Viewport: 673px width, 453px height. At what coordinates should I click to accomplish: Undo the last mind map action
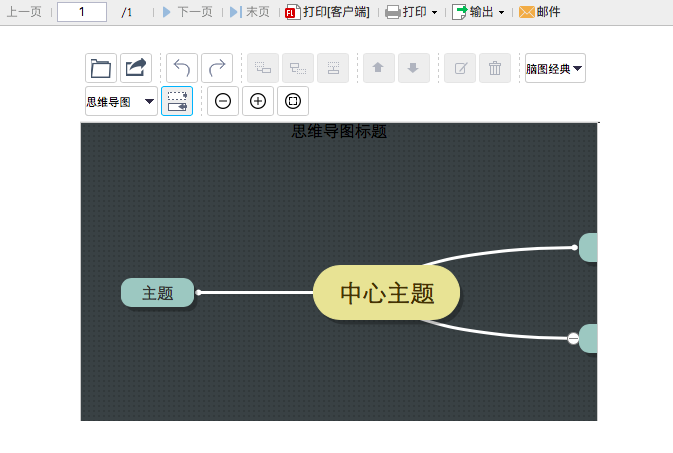pyautogui.click(x=182, y=68)
